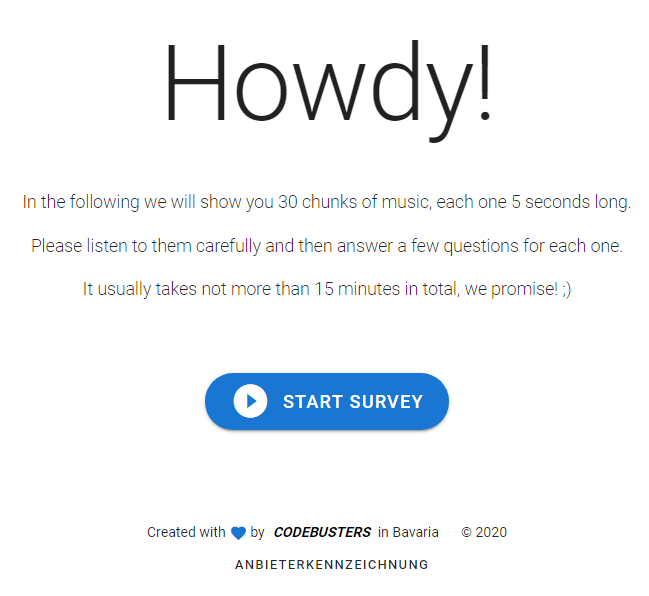The height and width of the screenshot is (596, 649).
Task: Click the 'Created with' footer text
Action: [x=186, y=532]
